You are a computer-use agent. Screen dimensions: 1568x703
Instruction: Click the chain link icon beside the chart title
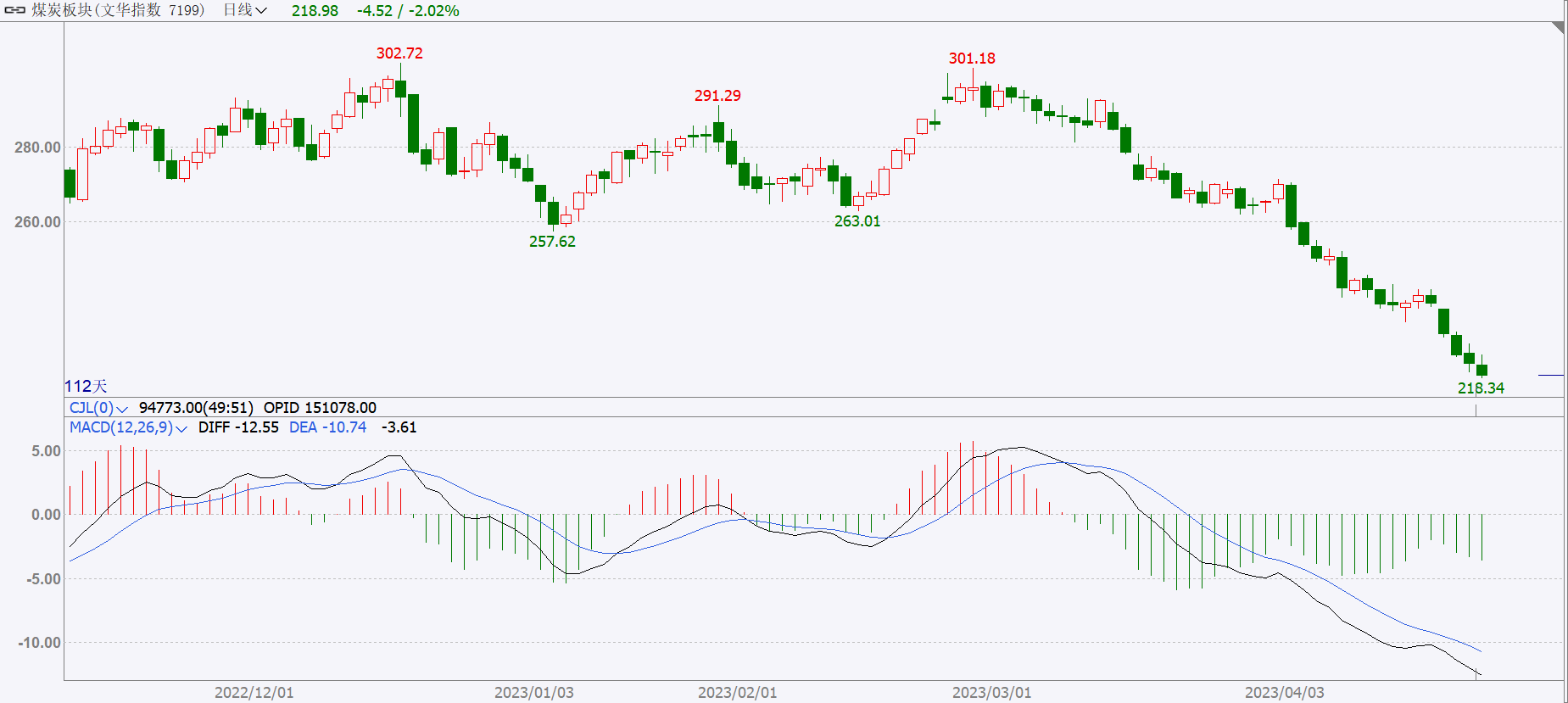14,10
